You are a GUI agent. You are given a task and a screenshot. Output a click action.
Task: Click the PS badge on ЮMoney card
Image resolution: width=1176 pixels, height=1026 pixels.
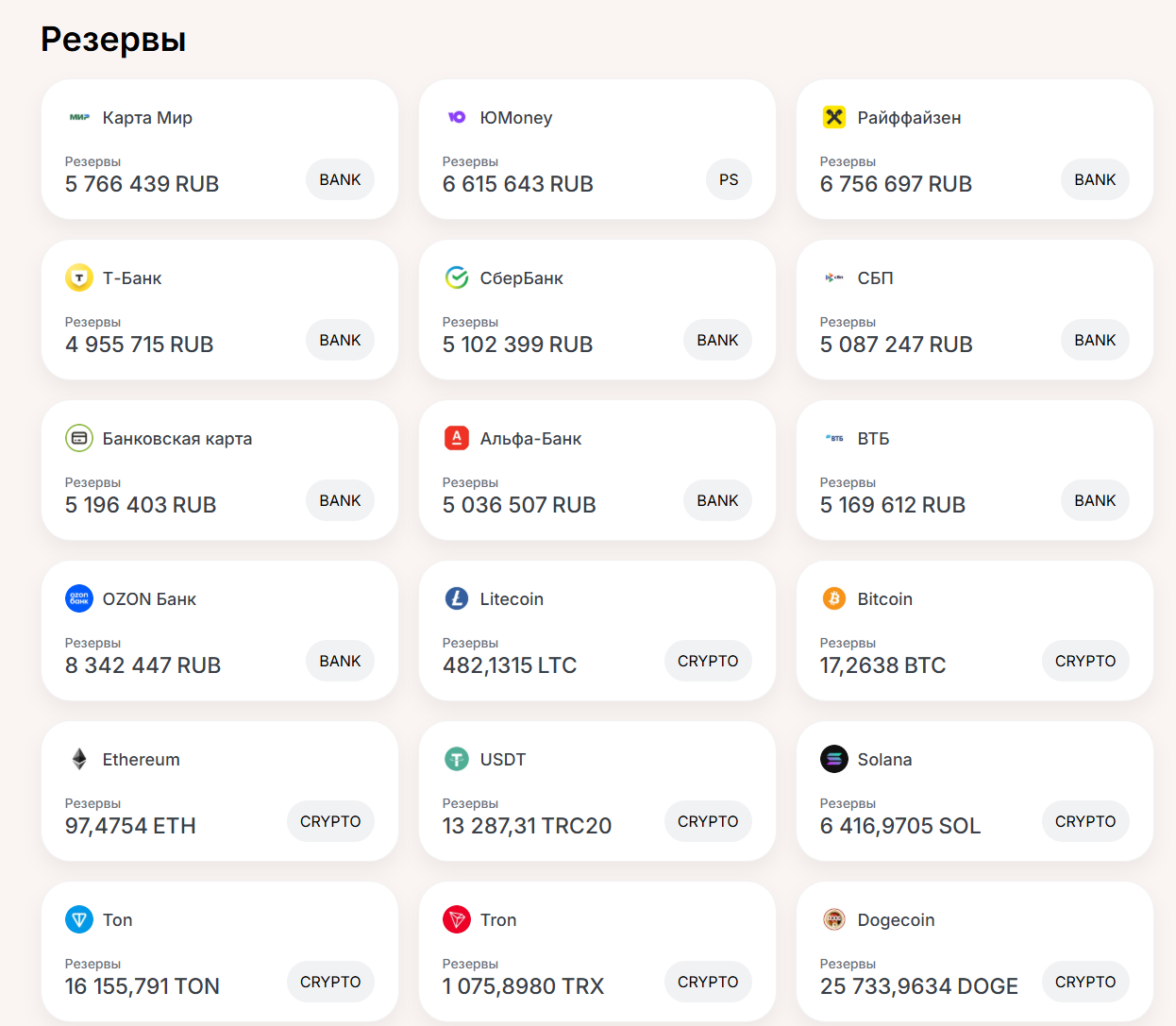729,179
